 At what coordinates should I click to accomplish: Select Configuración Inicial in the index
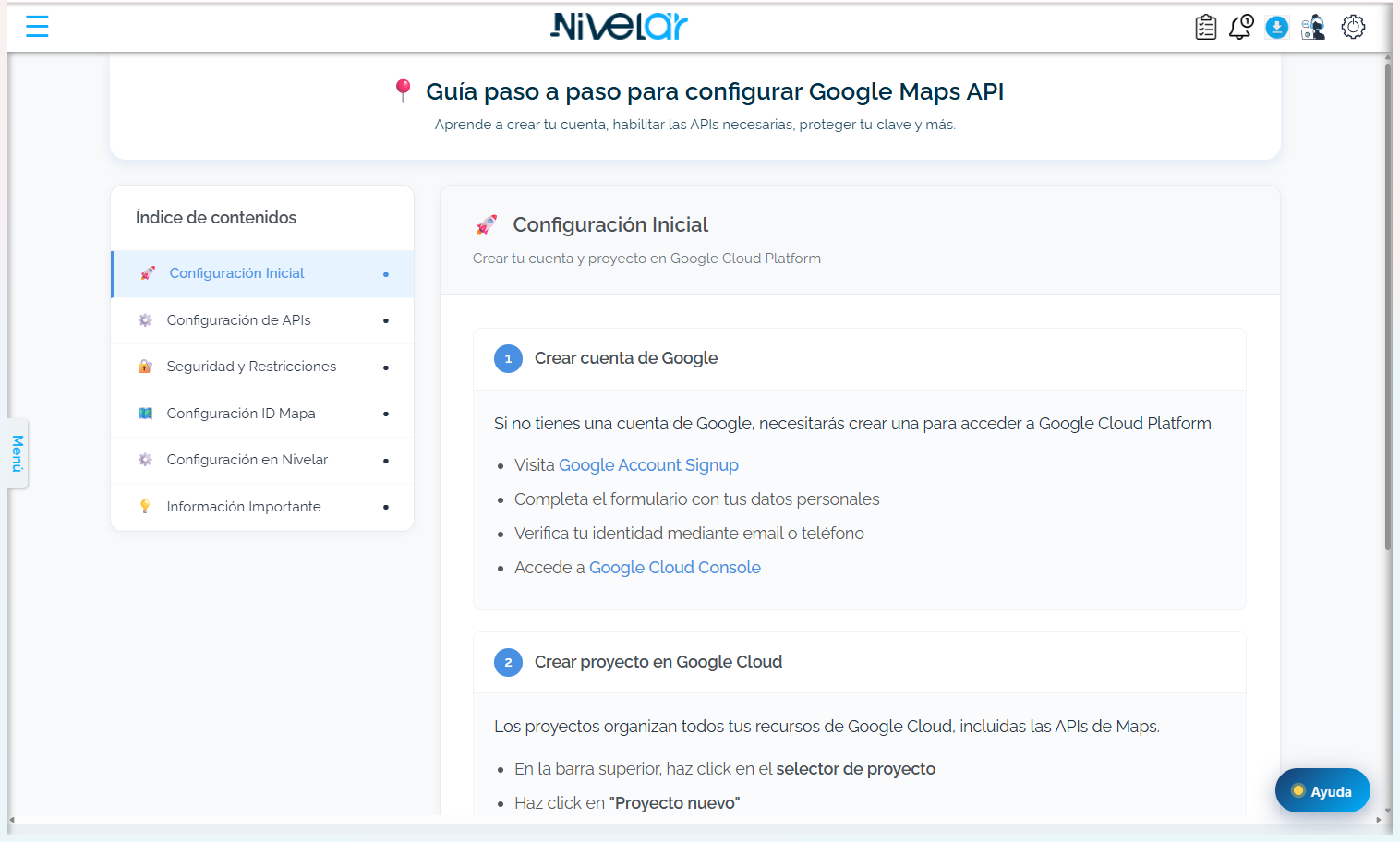click(262, 273)
